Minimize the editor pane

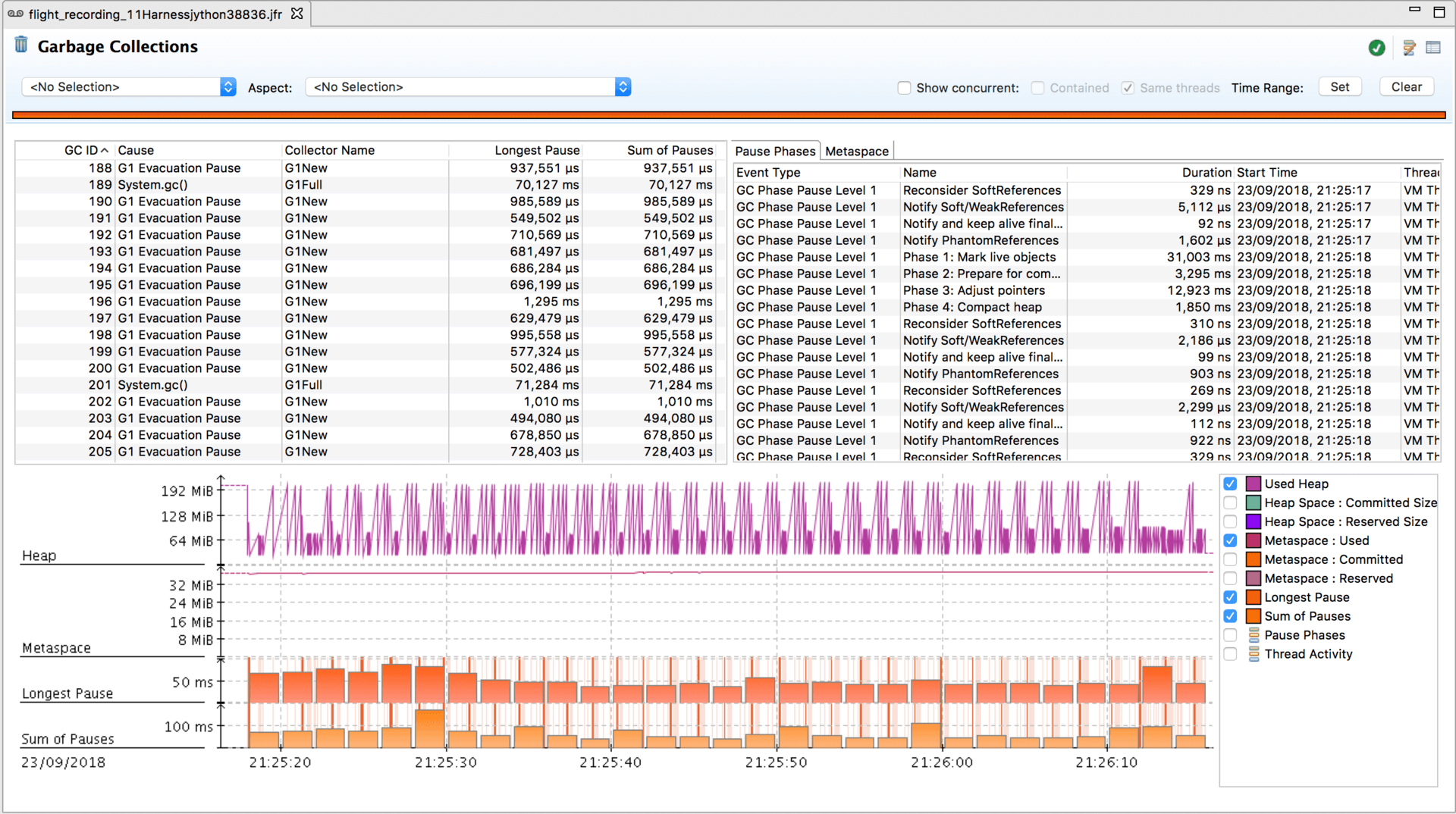coord(1414,10)
